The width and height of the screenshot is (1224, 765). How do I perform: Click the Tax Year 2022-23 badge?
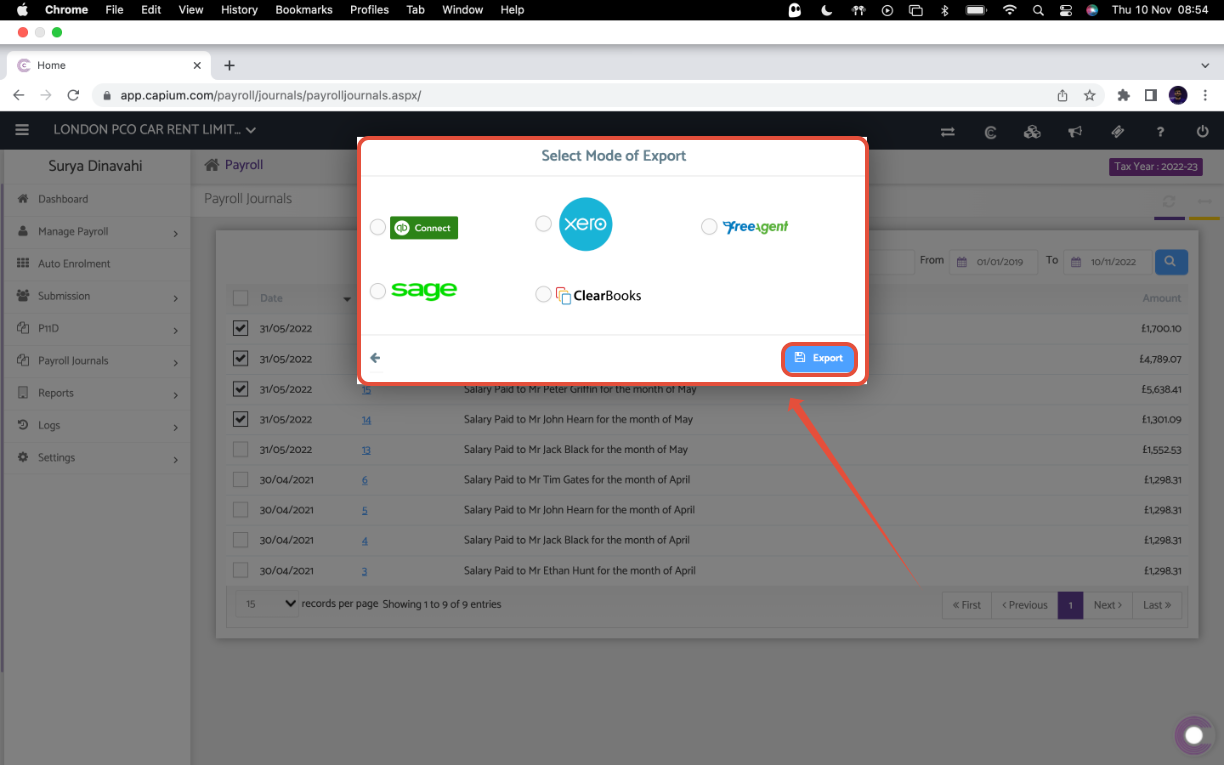1156,167
